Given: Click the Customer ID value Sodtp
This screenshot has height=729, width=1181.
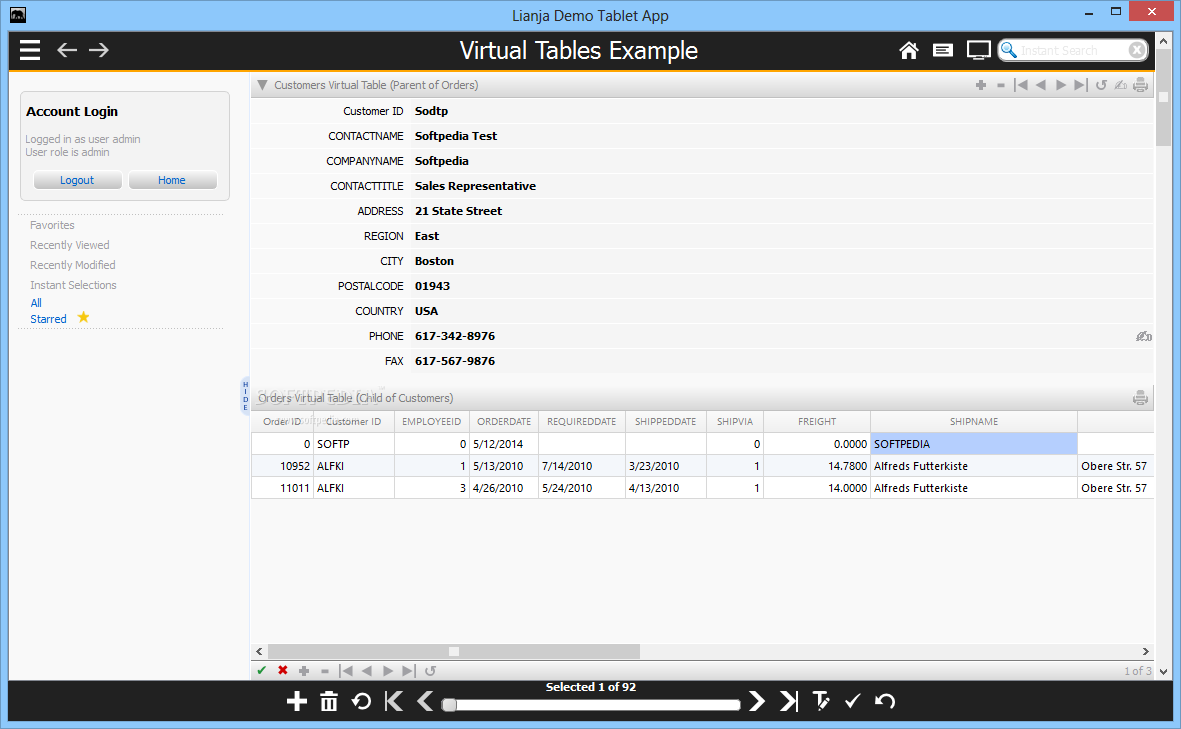Looking at the screenshot, I should coord(432,111).
